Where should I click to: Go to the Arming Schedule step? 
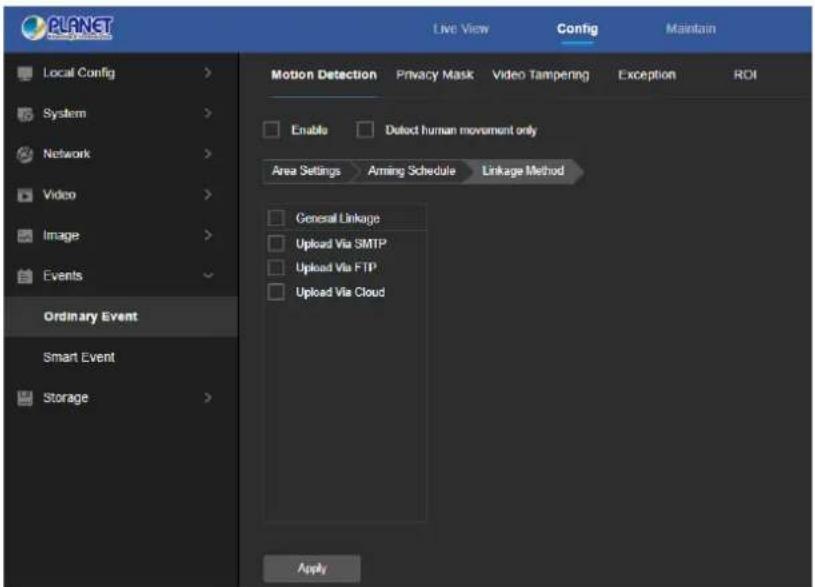(x=411, y=171)
